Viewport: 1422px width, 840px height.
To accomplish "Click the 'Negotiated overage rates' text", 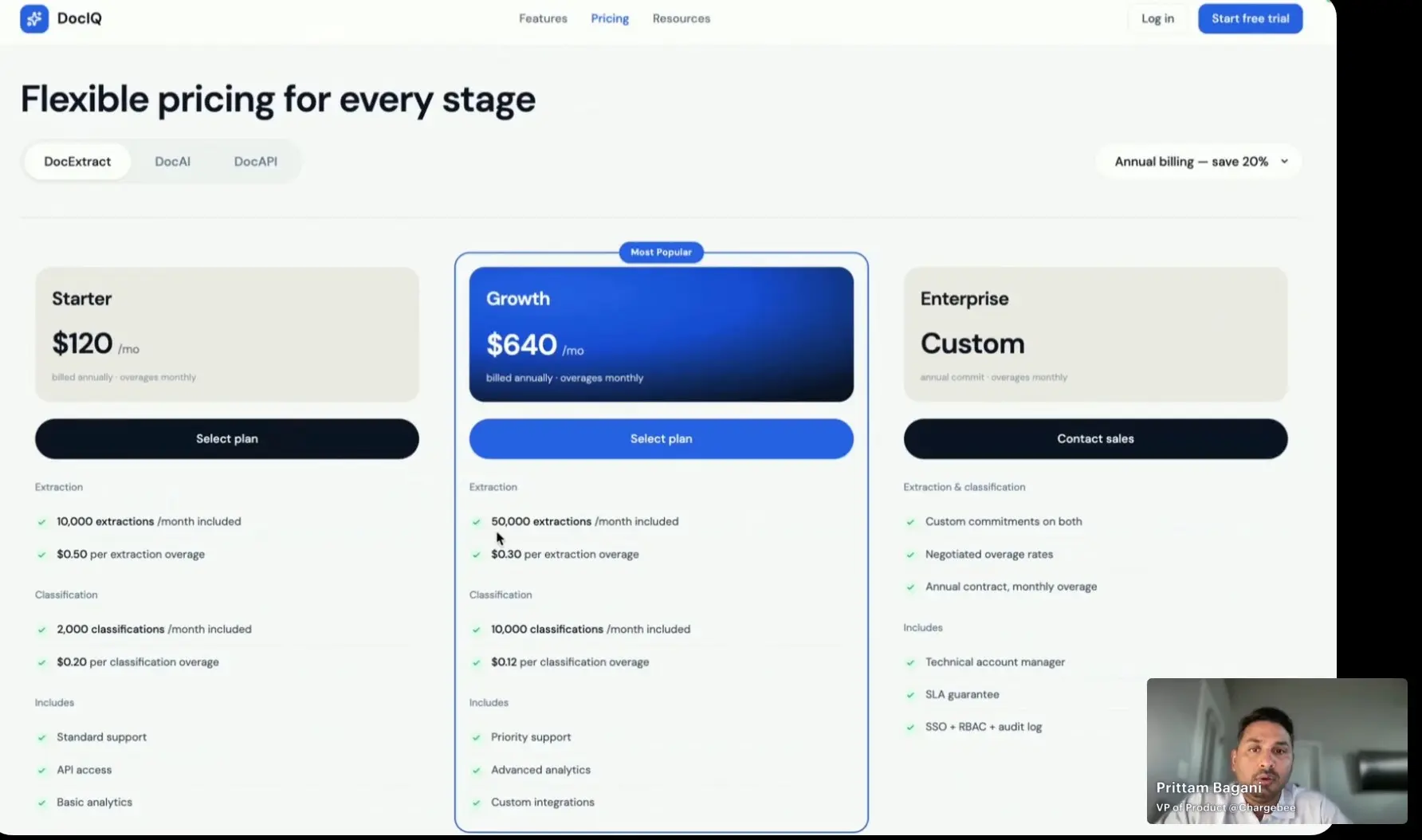I will (x=989, y=554).
